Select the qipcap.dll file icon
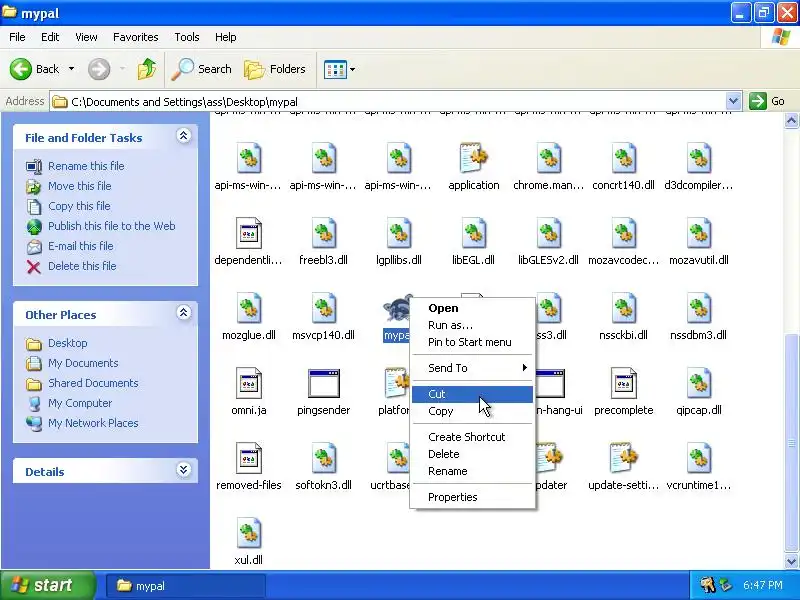This screenshot has width=800, height=600. 698,384
